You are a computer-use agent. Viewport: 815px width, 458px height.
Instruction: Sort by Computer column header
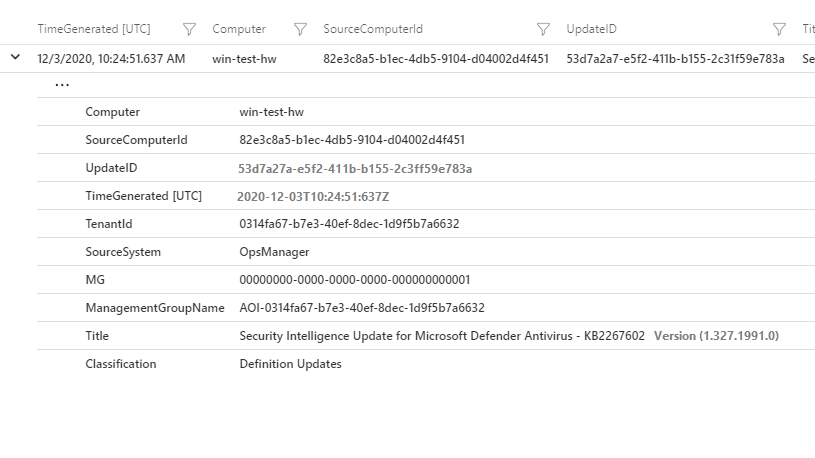[x=239, y=30]
